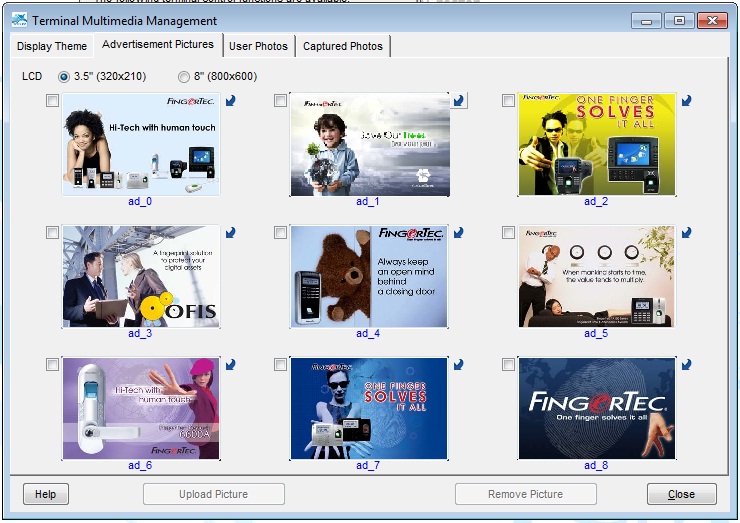Select the blue One Finger Solves thumbnail ad_7
The height and width of the screenshot is (523, 740).
(369, 409)
